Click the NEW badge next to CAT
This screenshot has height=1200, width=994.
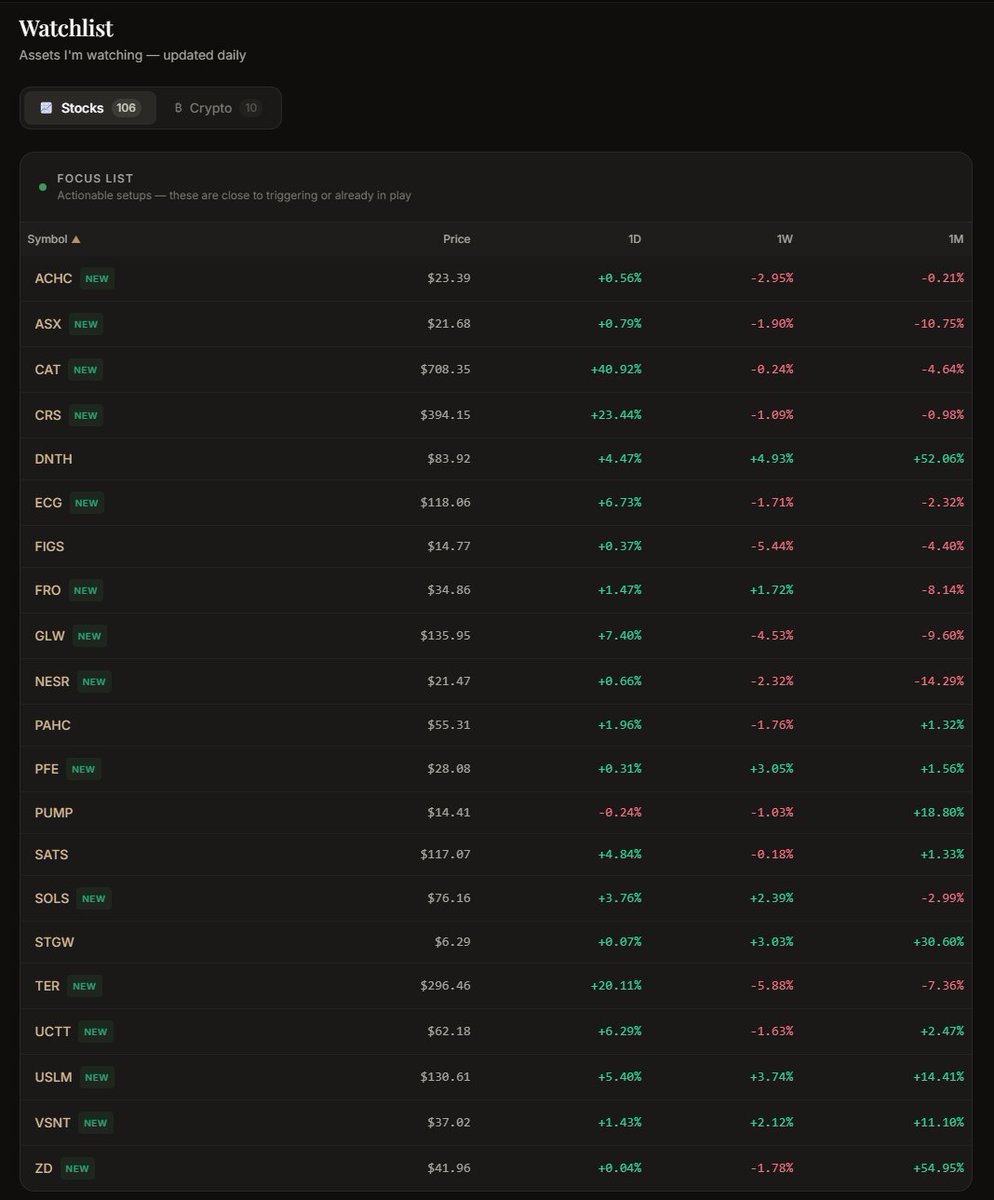(85, 370)
